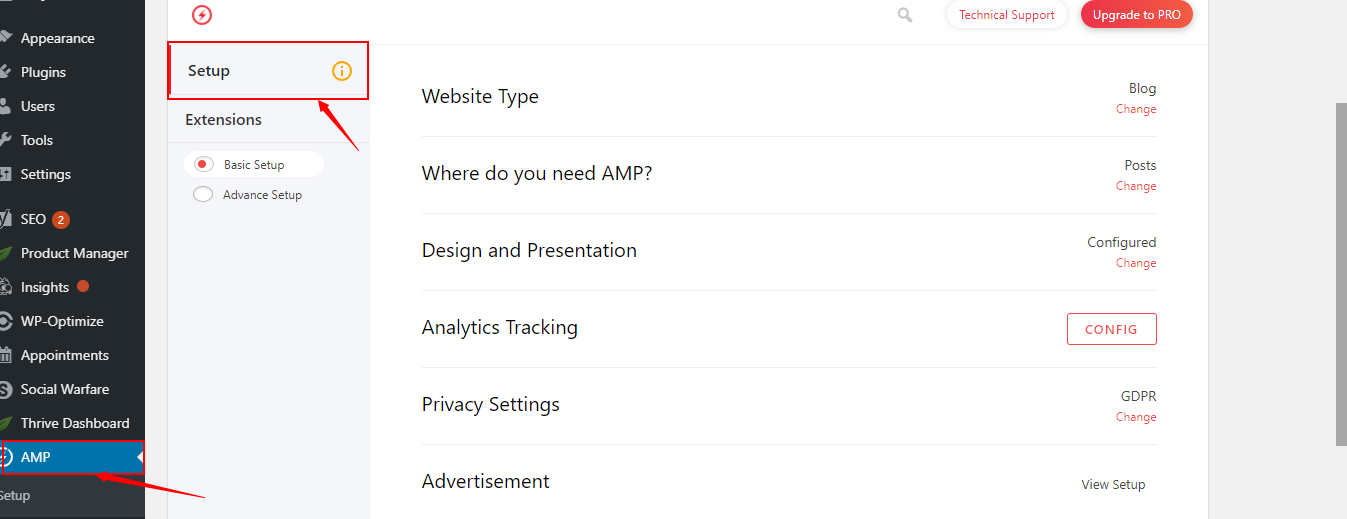Click Change link under Website Type Blog
Viewport: 1347px width, 519px height.
pyautogui.click(x=1136, y=109)
